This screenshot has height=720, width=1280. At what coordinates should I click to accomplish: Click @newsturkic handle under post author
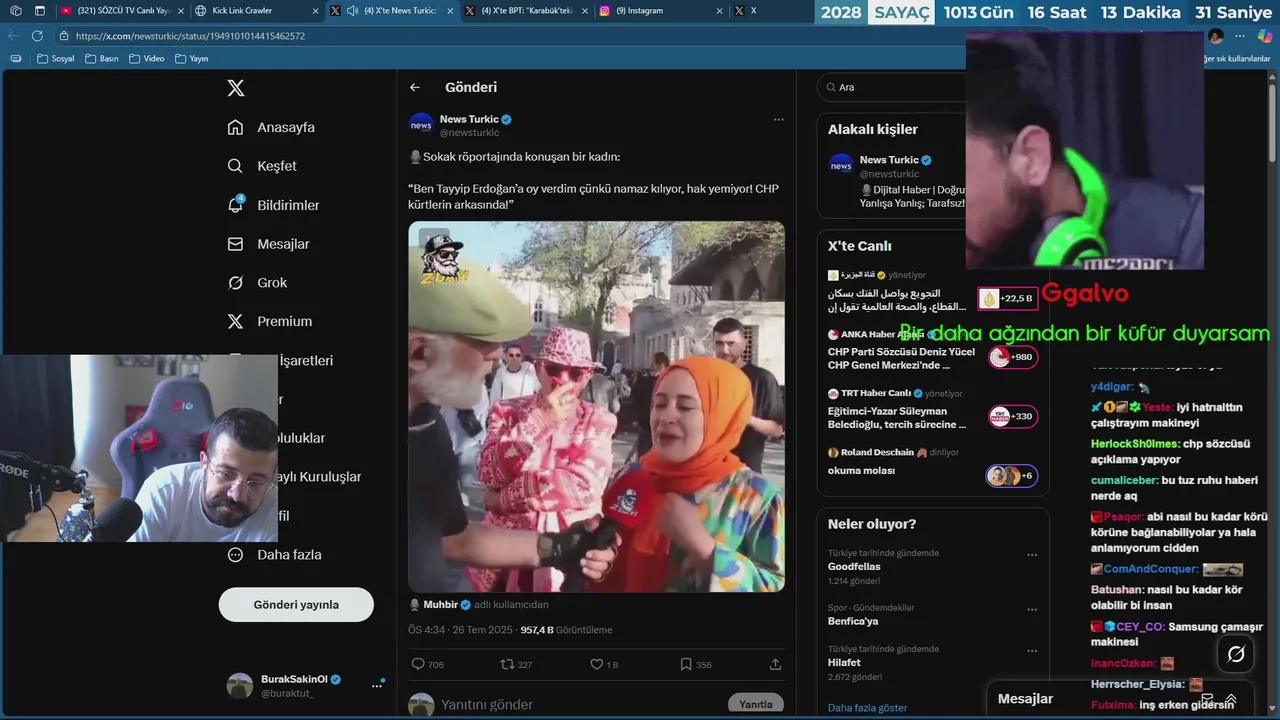coord(469,133)
